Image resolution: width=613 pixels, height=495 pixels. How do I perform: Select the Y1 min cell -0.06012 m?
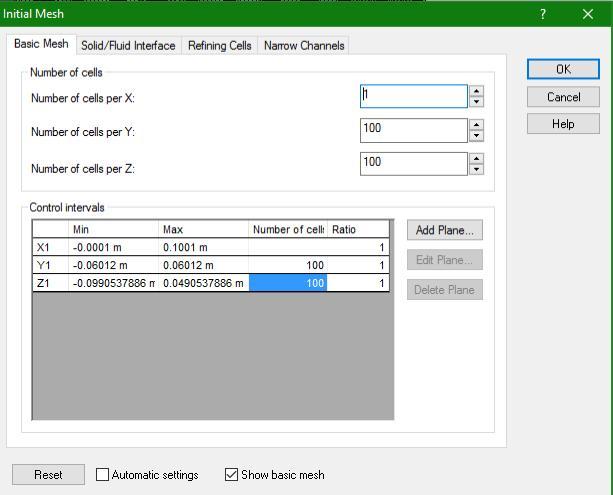pos(113,265)
